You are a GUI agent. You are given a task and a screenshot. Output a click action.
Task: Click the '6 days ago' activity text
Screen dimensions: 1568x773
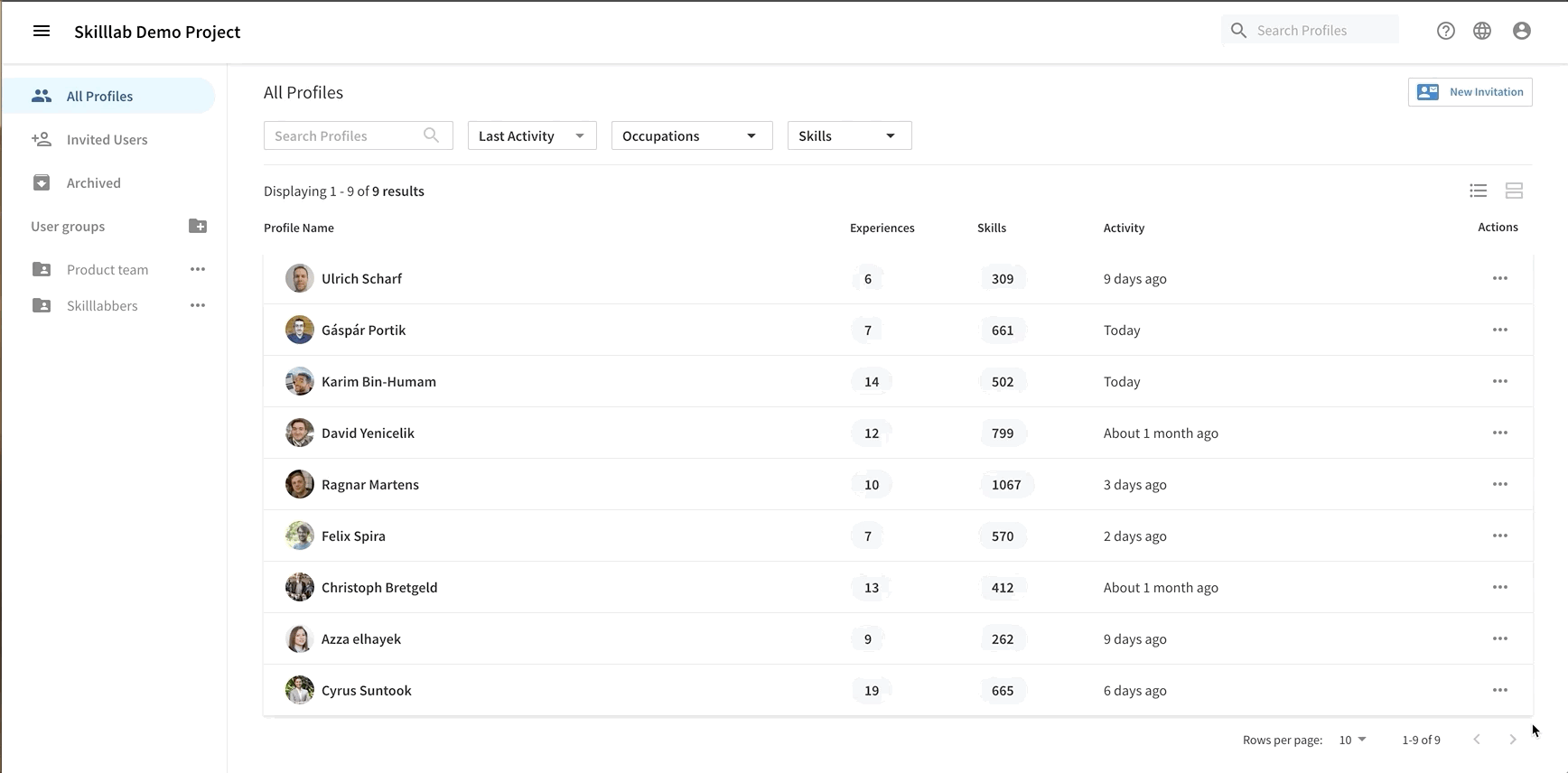[x=1134, y=690]
